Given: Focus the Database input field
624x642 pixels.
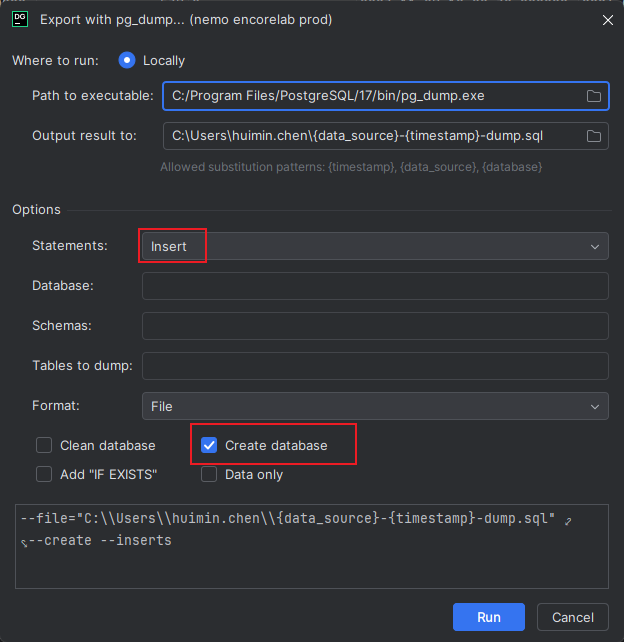Looking at the screenshot, I should point(375,286).
